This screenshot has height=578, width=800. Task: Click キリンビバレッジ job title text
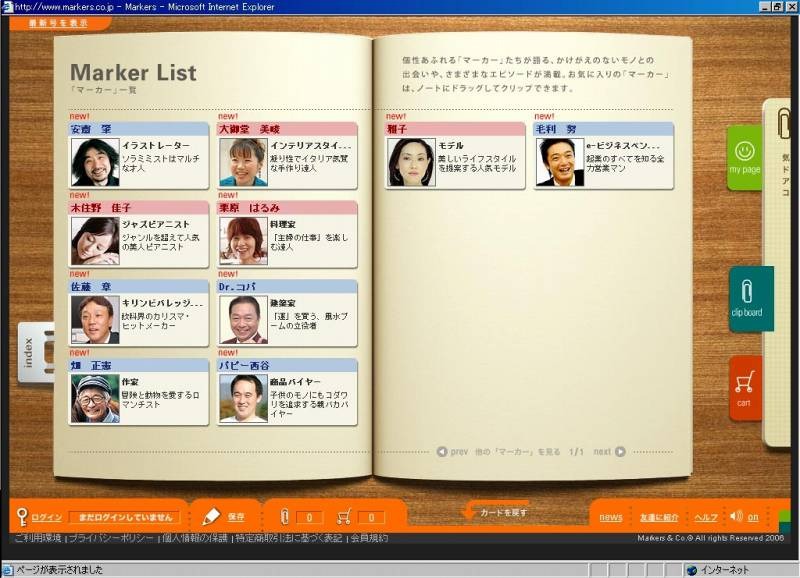[162, 303]
